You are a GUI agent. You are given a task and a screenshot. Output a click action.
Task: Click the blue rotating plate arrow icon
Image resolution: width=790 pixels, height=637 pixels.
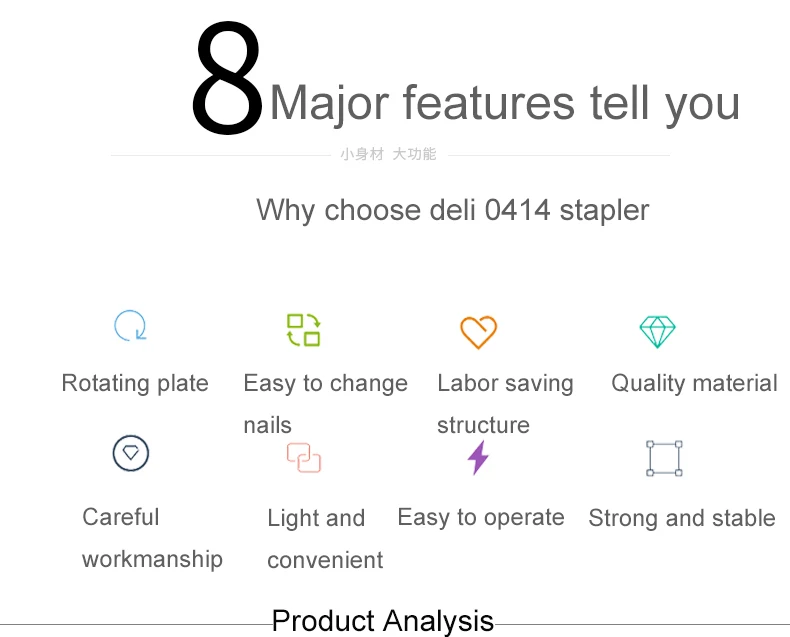130,326
